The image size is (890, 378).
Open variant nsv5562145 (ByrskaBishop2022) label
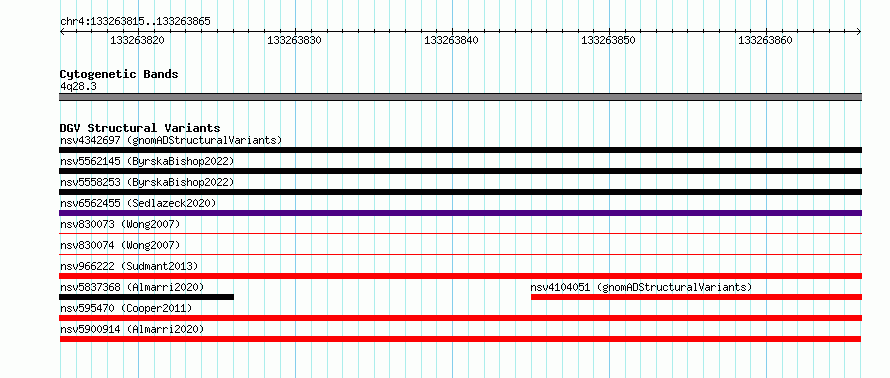coord(147,161)
